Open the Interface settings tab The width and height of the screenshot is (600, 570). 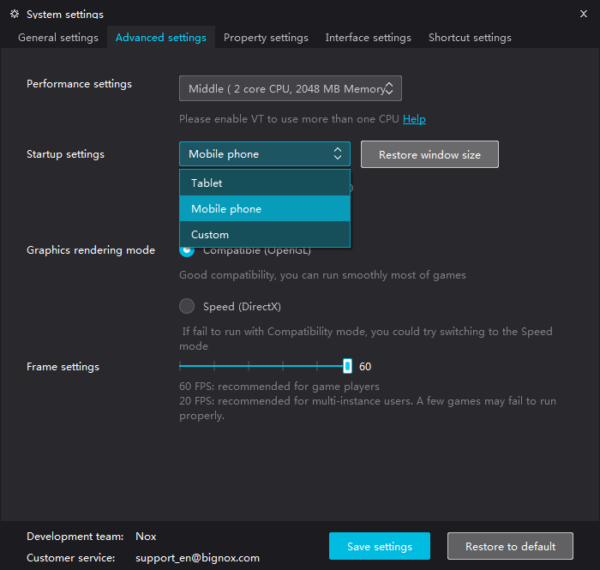point(368,38)
